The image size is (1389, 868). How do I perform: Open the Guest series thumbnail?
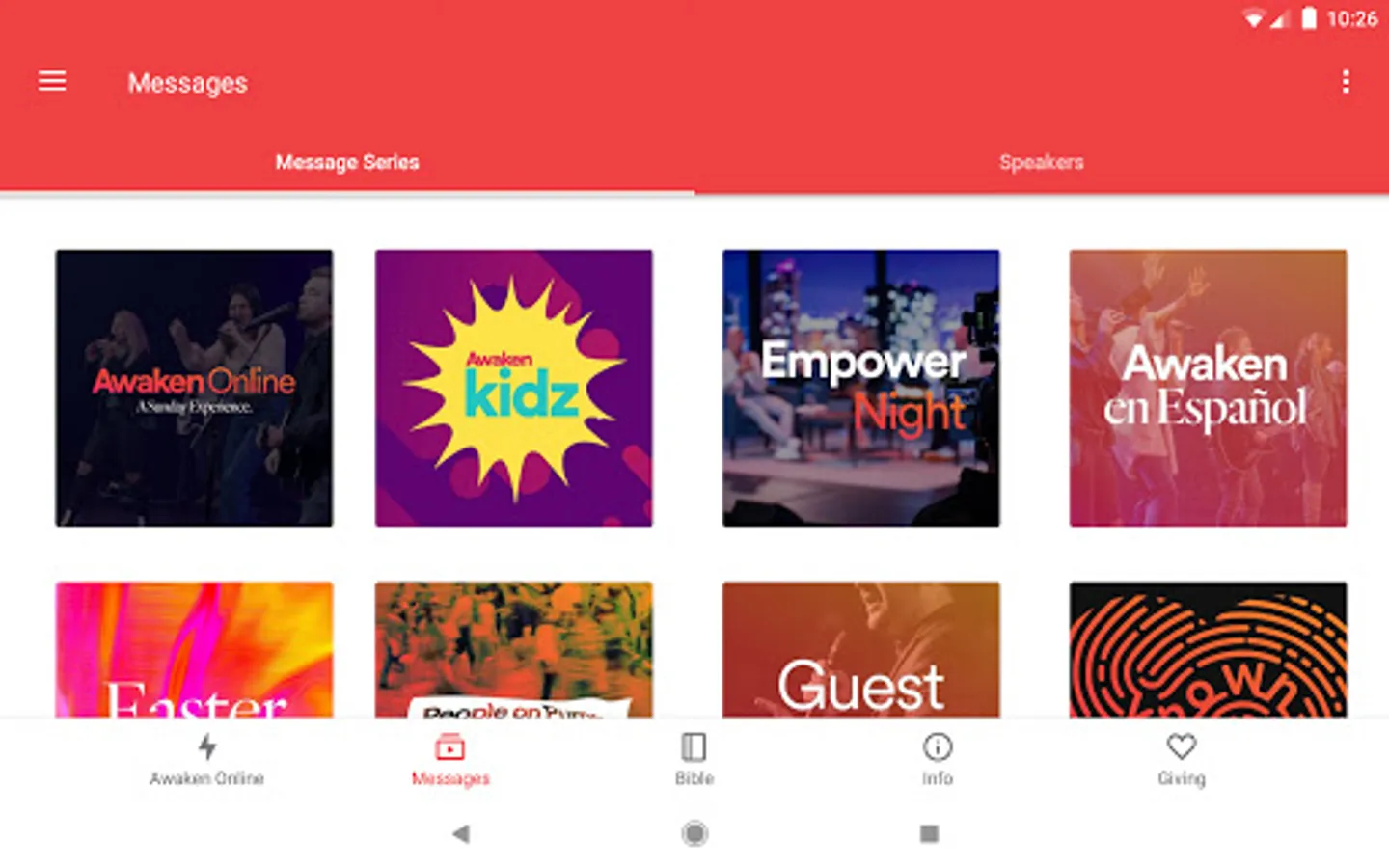point(861,649)
